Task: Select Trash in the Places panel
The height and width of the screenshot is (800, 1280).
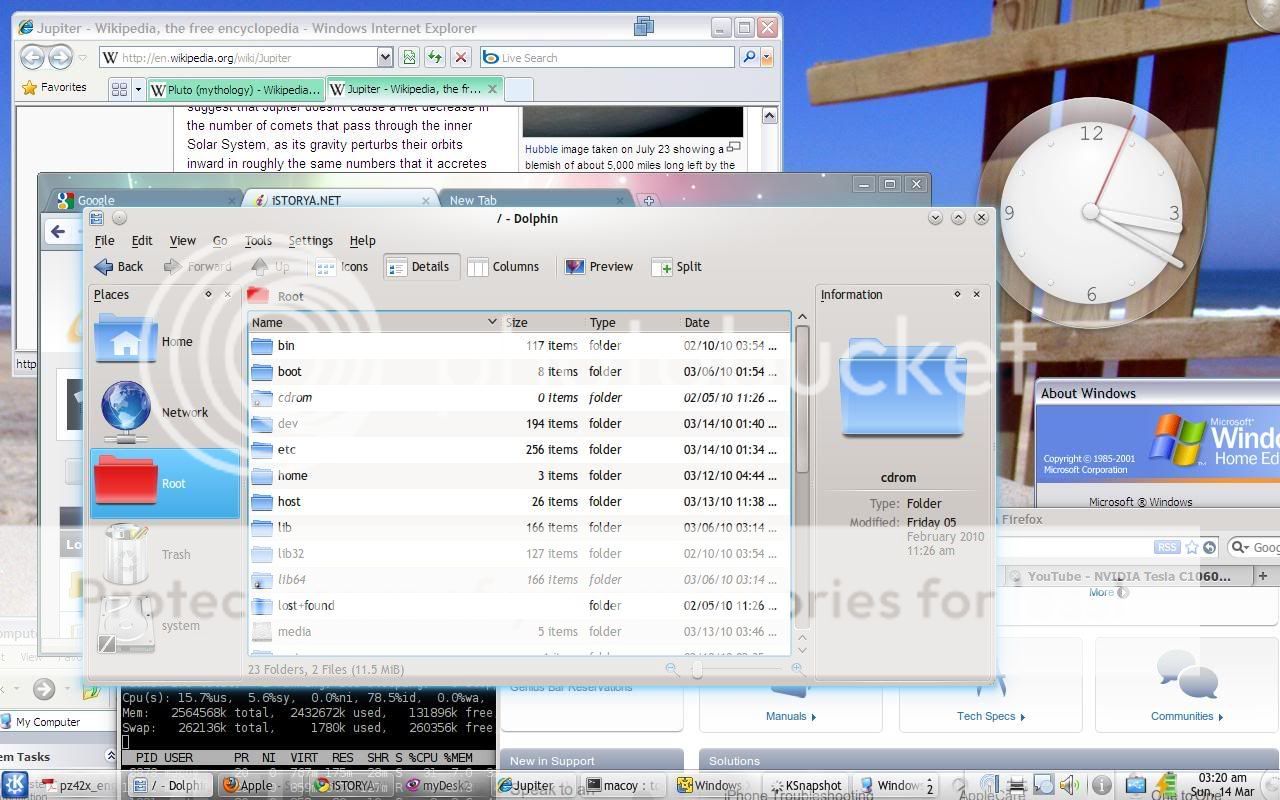Action: 165,554
